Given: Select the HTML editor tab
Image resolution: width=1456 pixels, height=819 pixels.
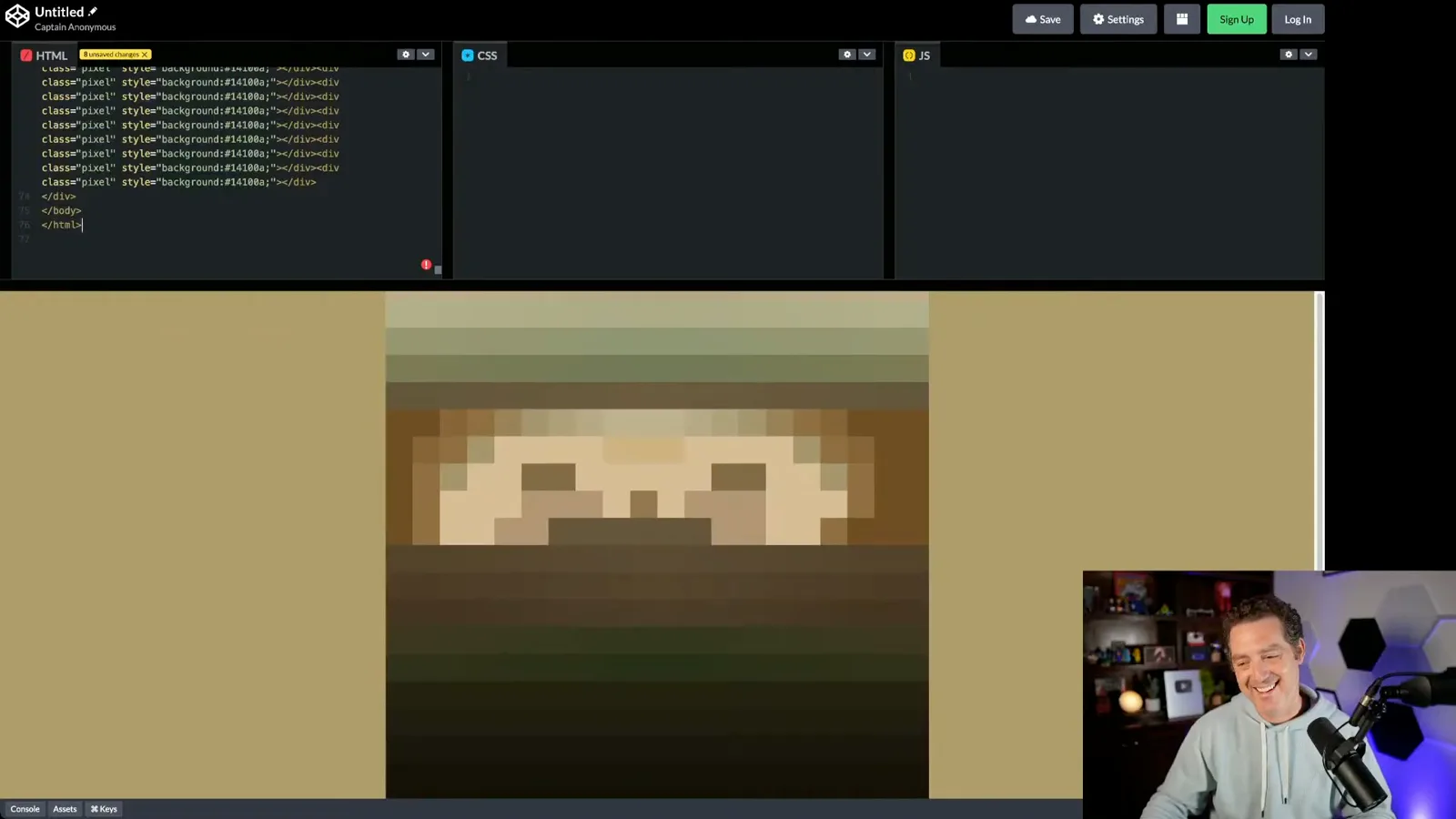Looking at the screenshot, I should click(44, 56).
